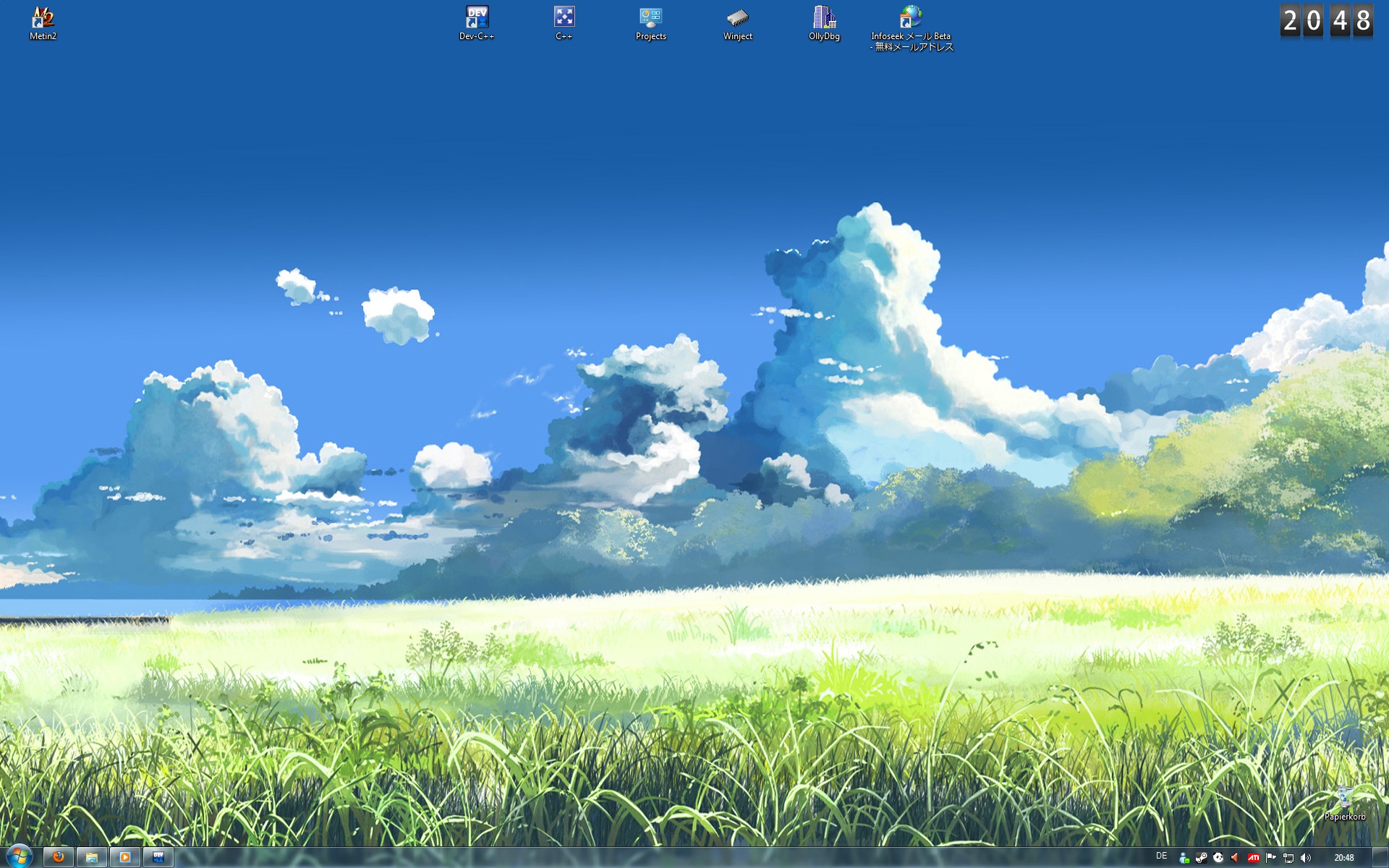The width and height of the screenshot is (1389, 868).
Task: Click the red speaker tray icon
Action: tap(1235, 858)
